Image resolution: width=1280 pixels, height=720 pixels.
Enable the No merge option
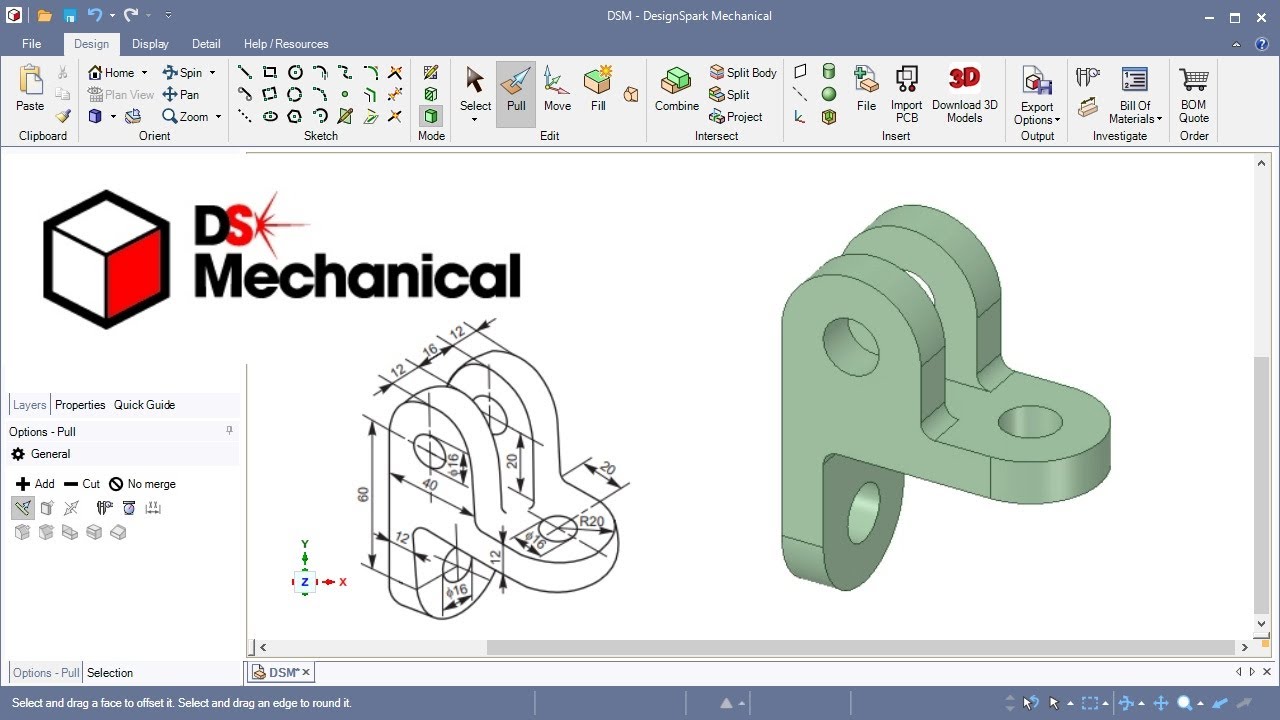tap(142, 484)
